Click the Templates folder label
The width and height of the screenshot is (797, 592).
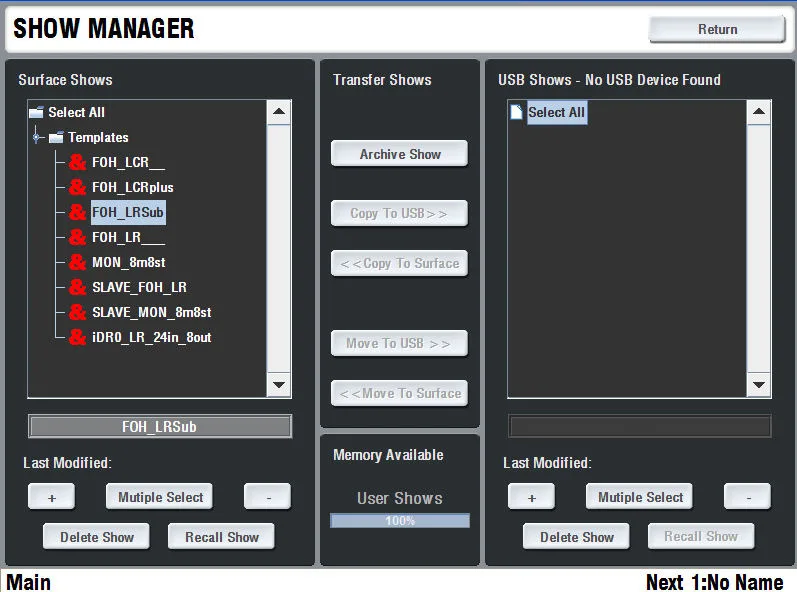[x=98, y=137]
